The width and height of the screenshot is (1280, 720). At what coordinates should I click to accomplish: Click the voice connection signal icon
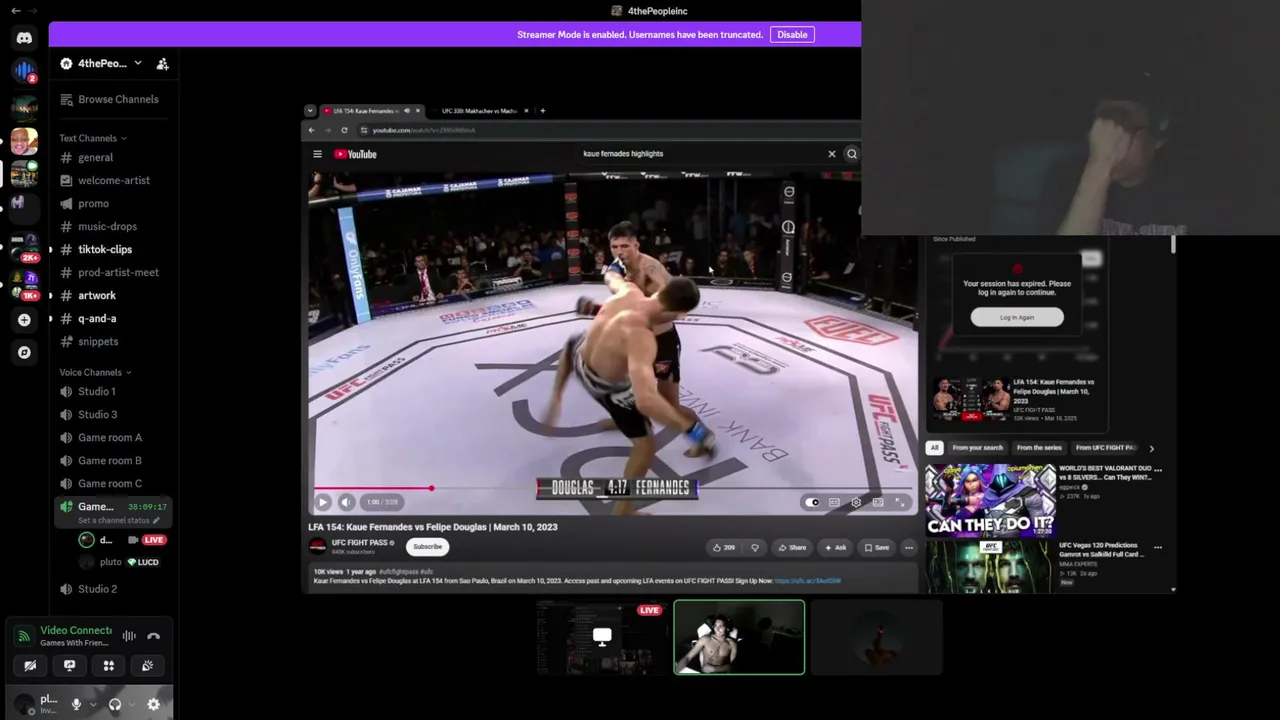pyautogui.click(x=24, y=636)
